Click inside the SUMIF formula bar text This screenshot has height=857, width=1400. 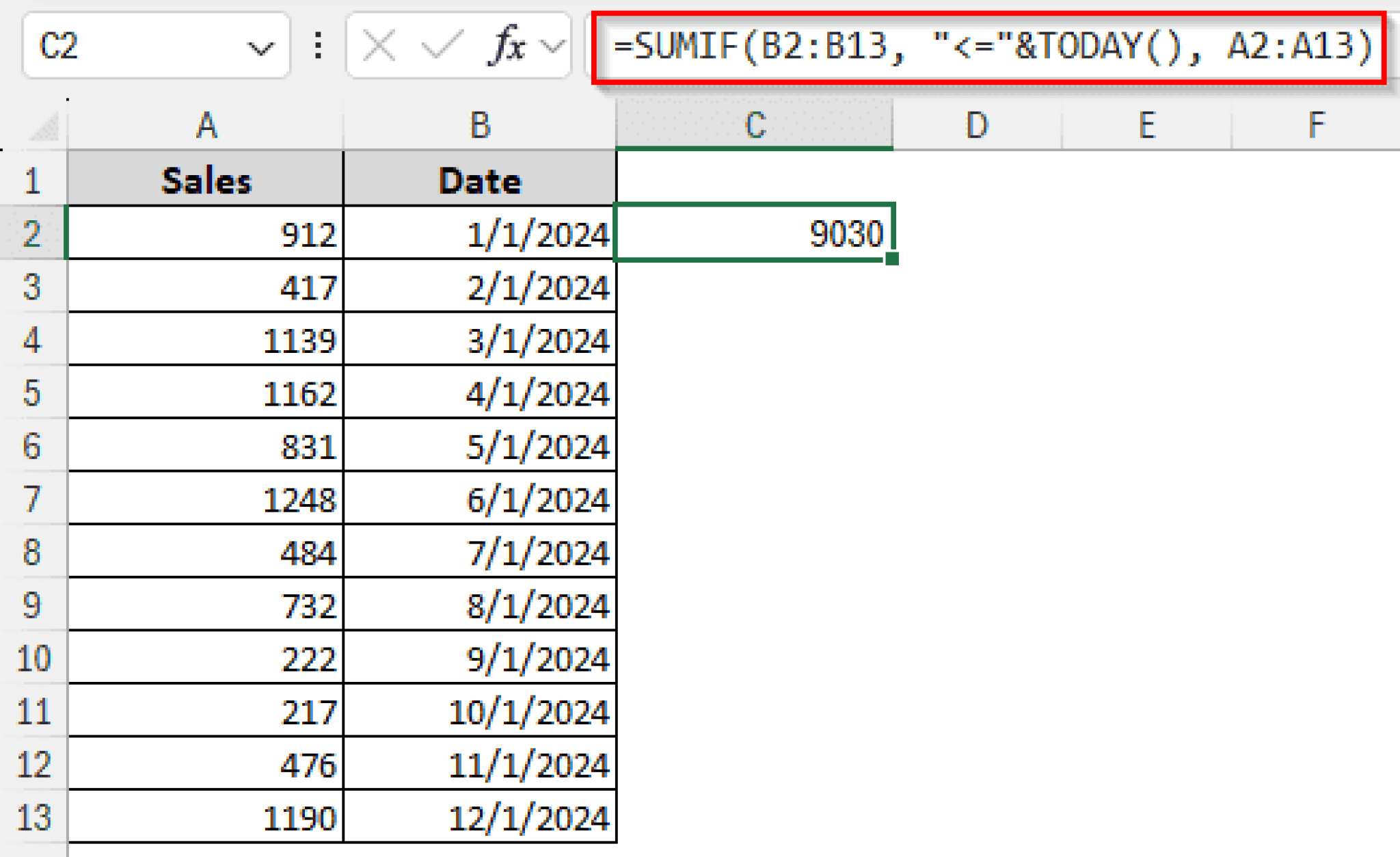(x=991, y=47)
